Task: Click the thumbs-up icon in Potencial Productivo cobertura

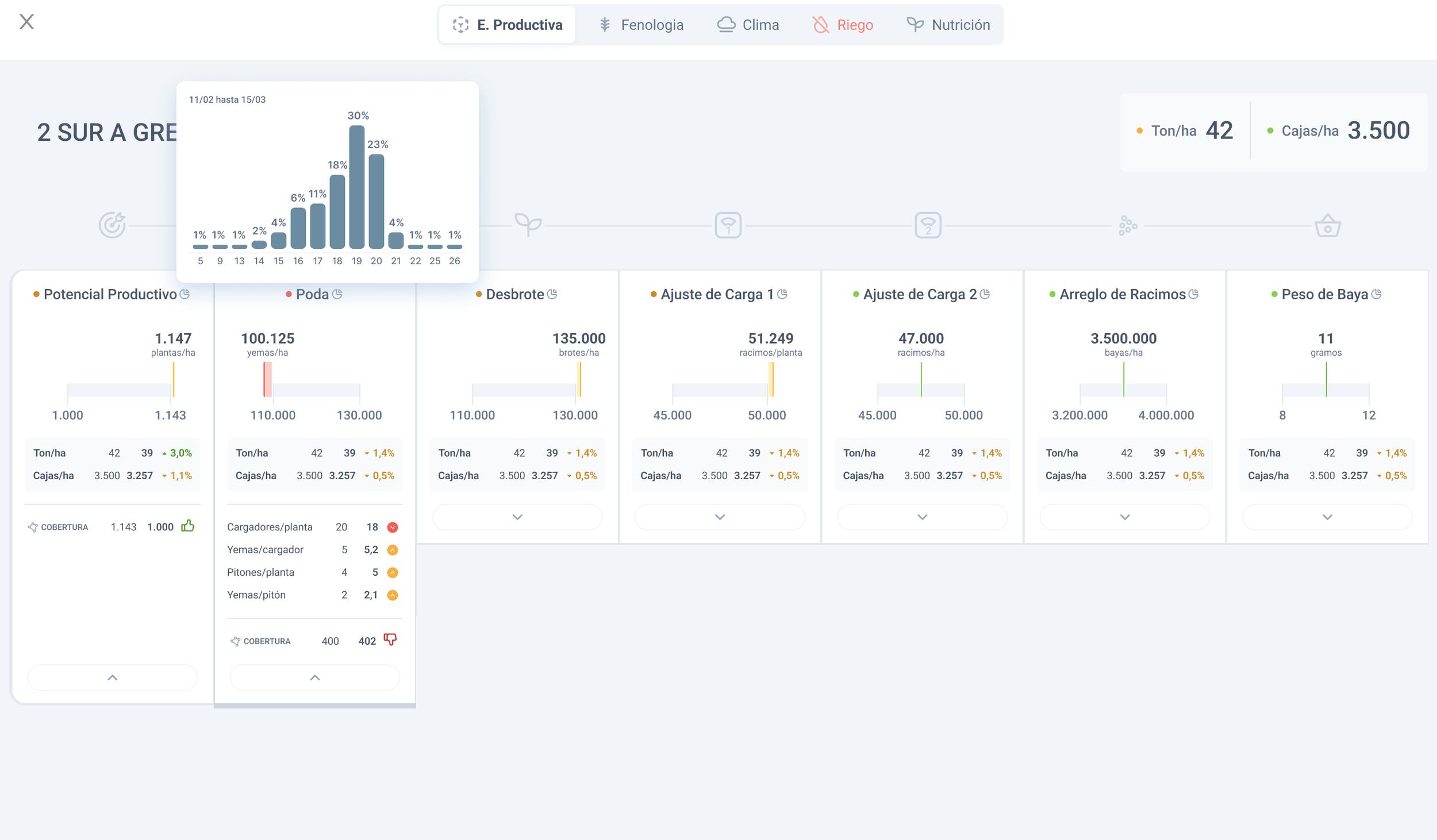Action: click(188, 526)
